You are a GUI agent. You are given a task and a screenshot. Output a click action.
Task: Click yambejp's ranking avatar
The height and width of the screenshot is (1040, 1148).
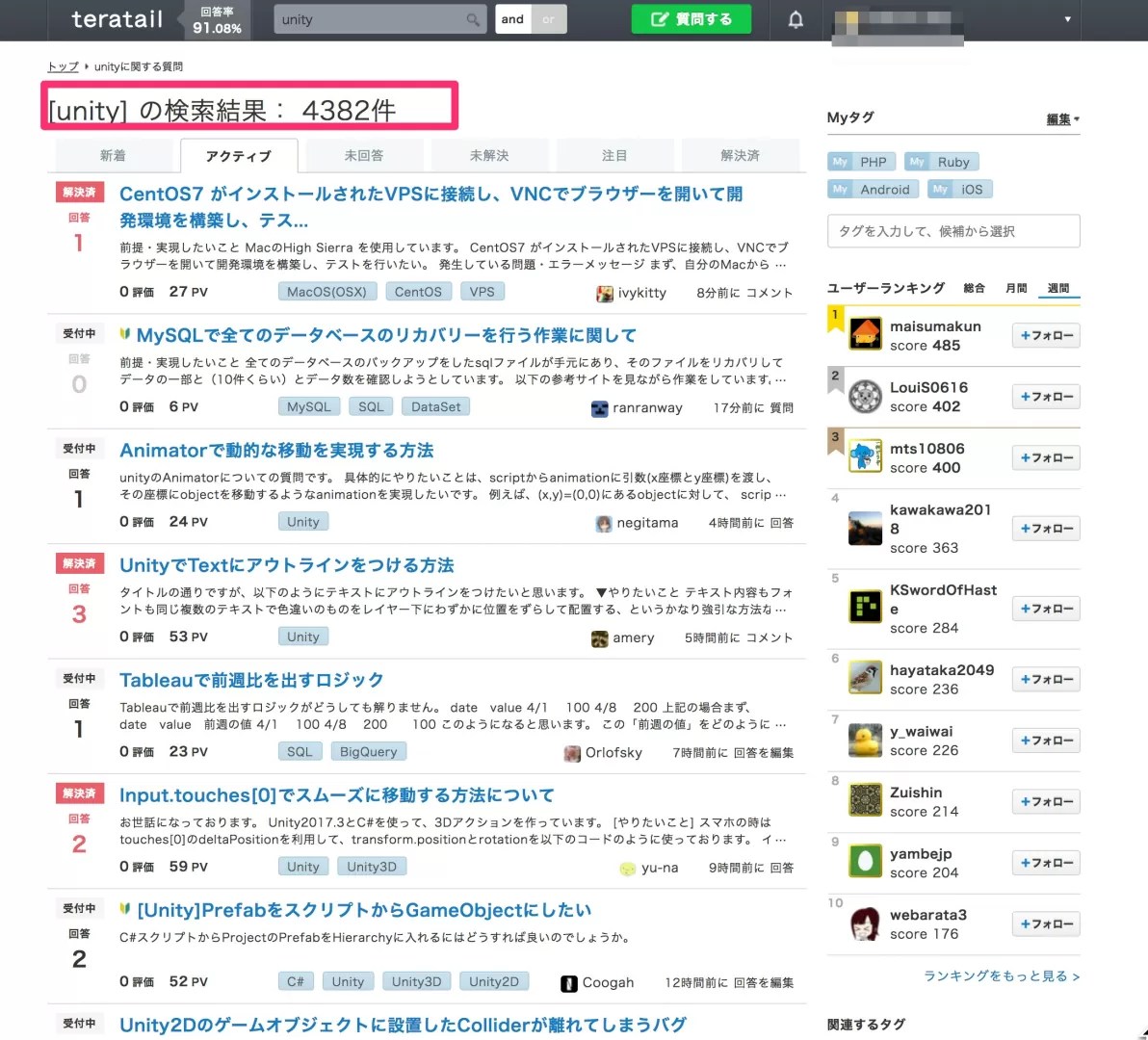coord(865,862)
